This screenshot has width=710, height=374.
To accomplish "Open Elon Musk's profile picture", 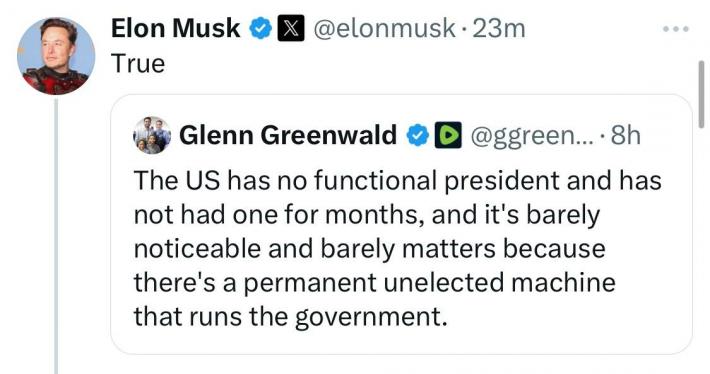I will tap(56, 56).
